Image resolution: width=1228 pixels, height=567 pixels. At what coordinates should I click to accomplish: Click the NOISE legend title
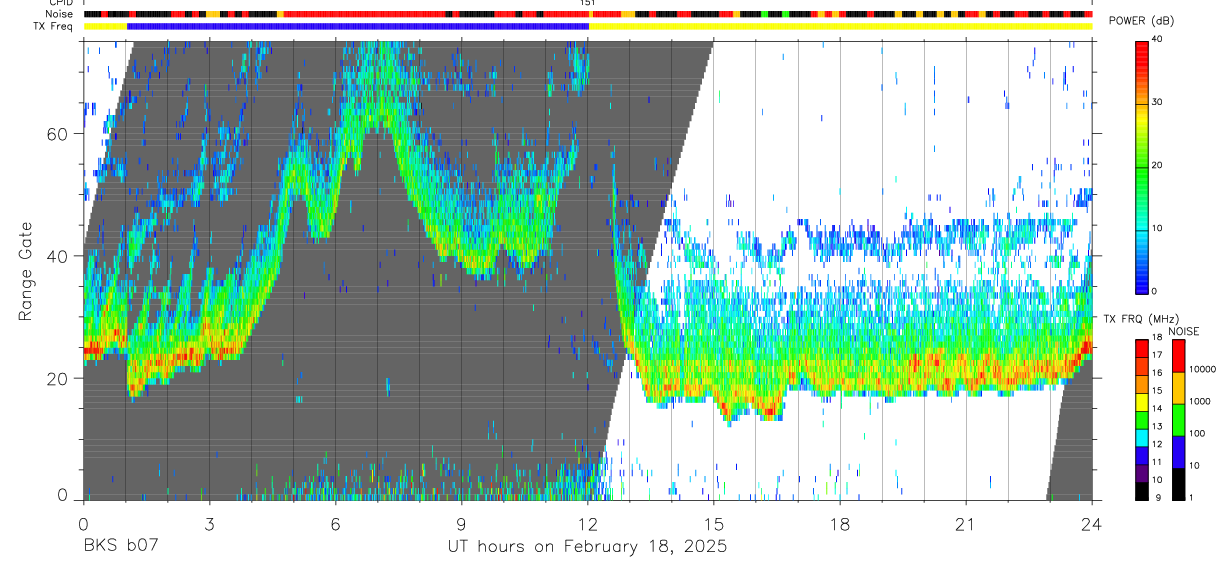(1184, 331)
